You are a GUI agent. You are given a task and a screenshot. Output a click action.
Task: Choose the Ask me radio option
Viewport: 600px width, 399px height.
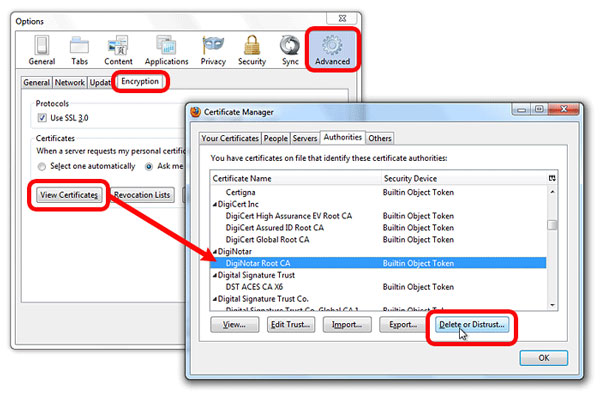tap(149, 166)
